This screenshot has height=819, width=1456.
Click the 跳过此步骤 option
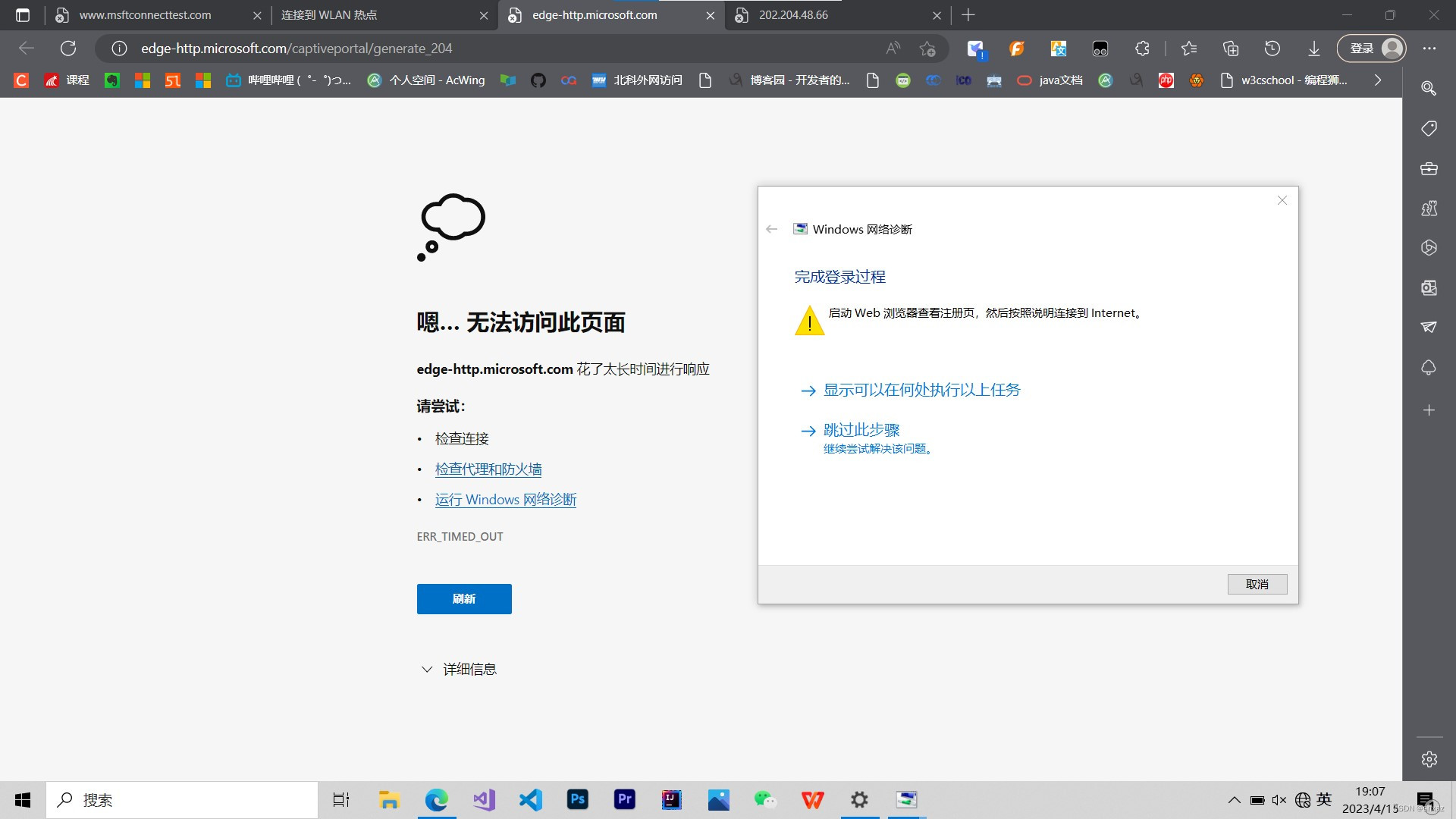tap(861, 430)
